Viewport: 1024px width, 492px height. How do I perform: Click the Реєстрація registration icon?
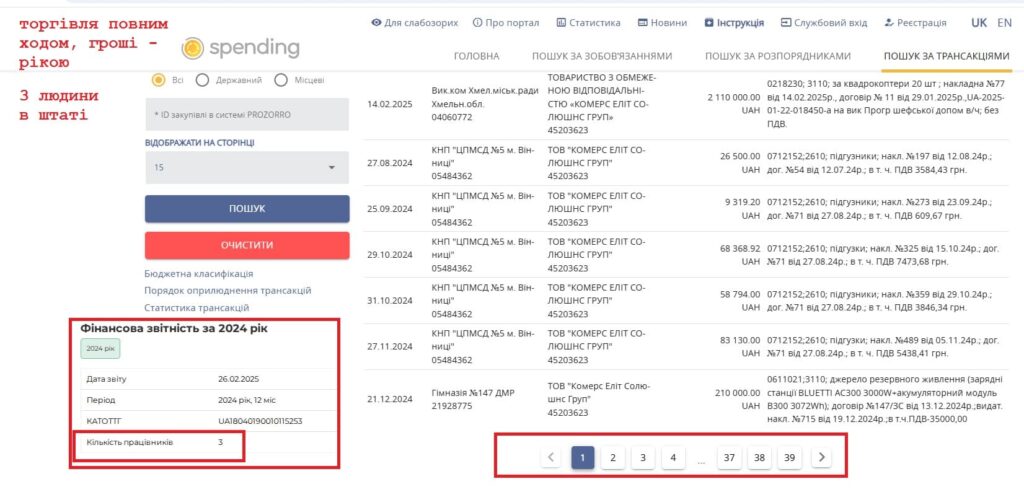(x=889, y=23)
